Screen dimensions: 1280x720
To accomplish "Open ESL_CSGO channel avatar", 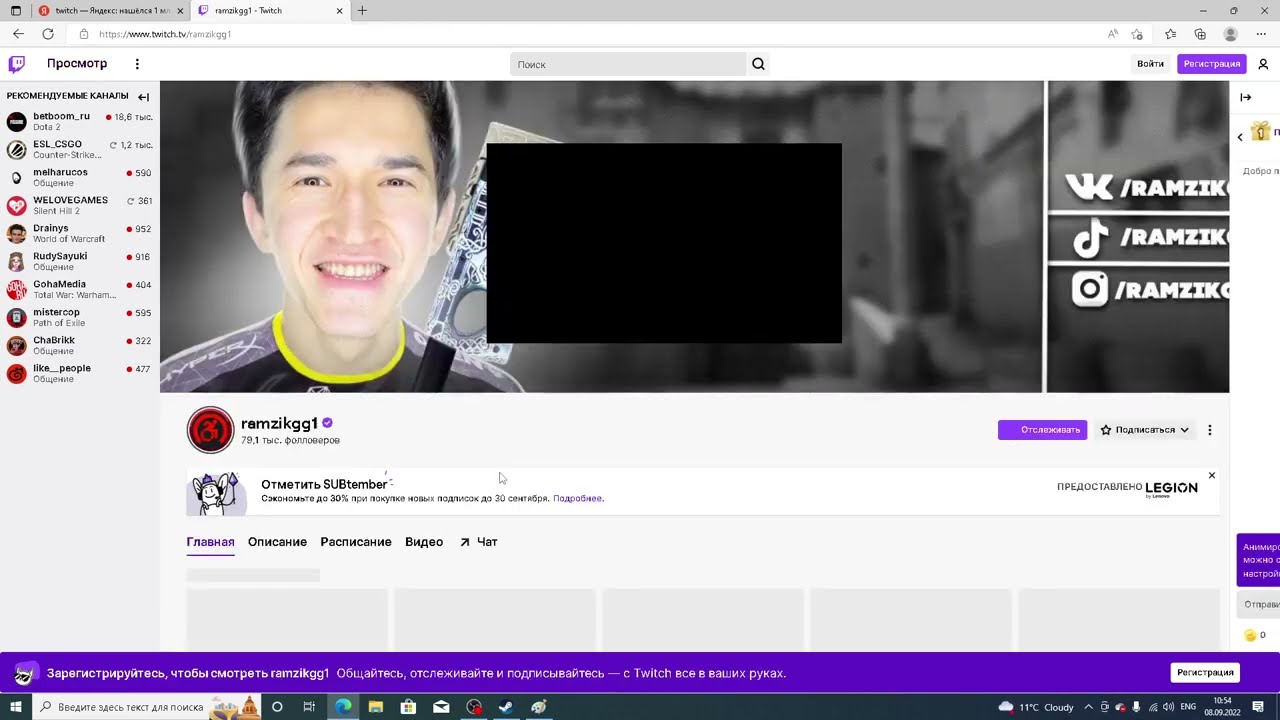I will click(16, 150).
